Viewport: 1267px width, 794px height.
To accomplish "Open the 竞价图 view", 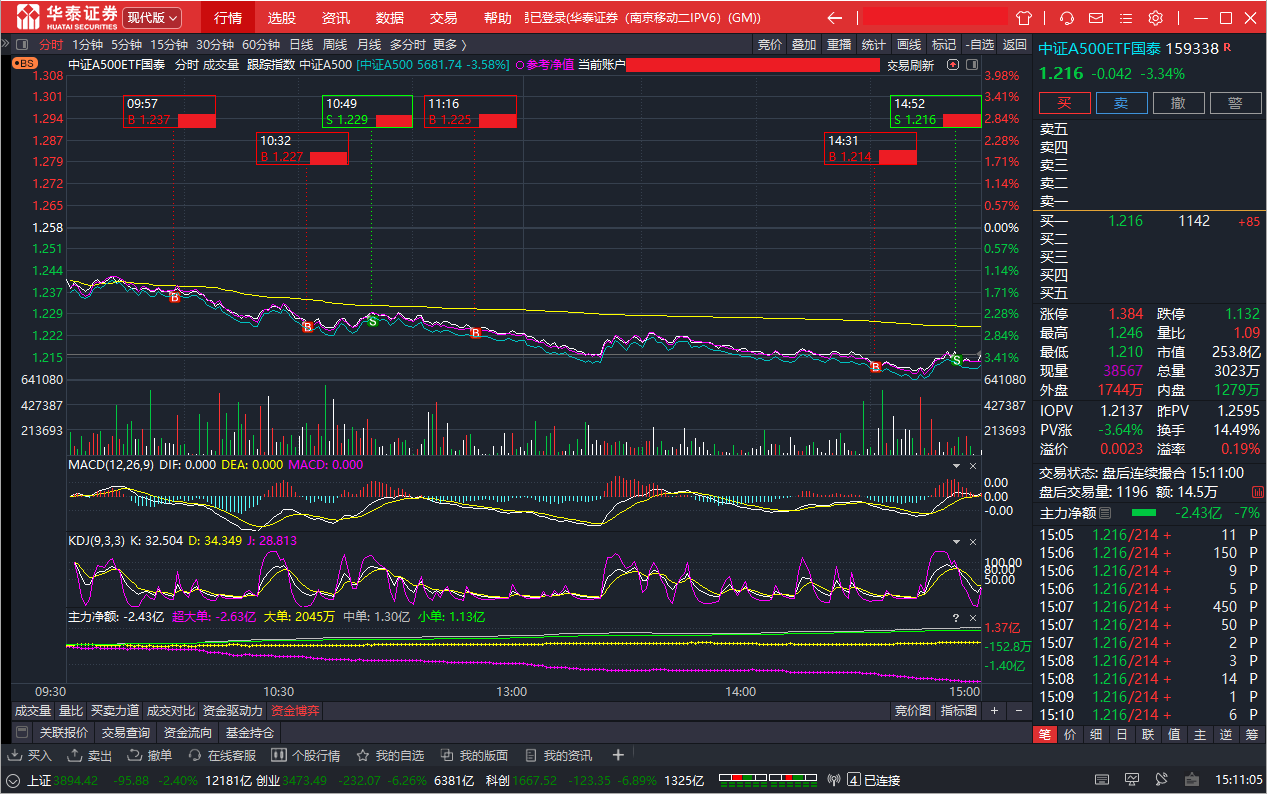I will click(x=912, y=711).
